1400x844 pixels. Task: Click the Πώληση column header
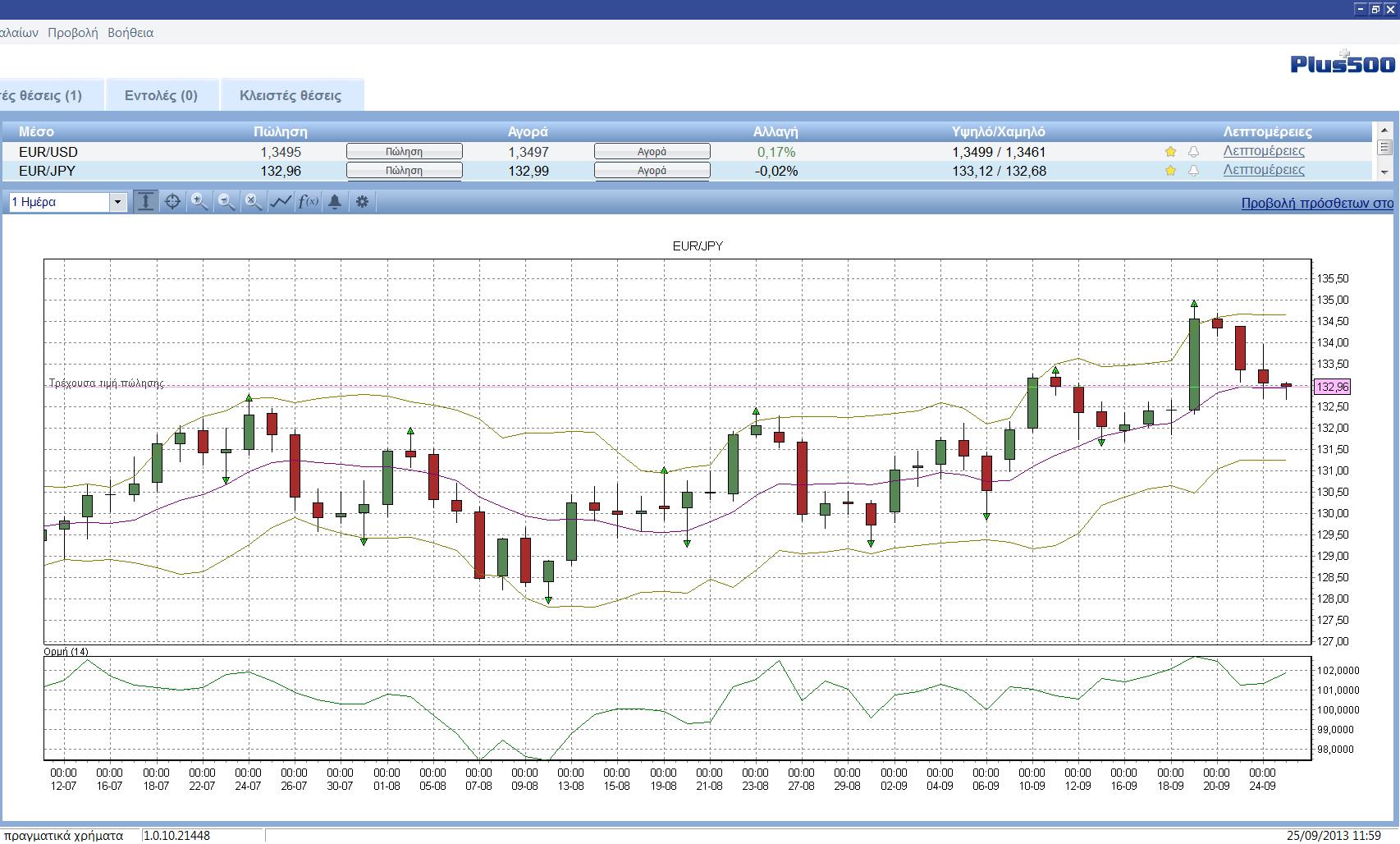(281, 131)
